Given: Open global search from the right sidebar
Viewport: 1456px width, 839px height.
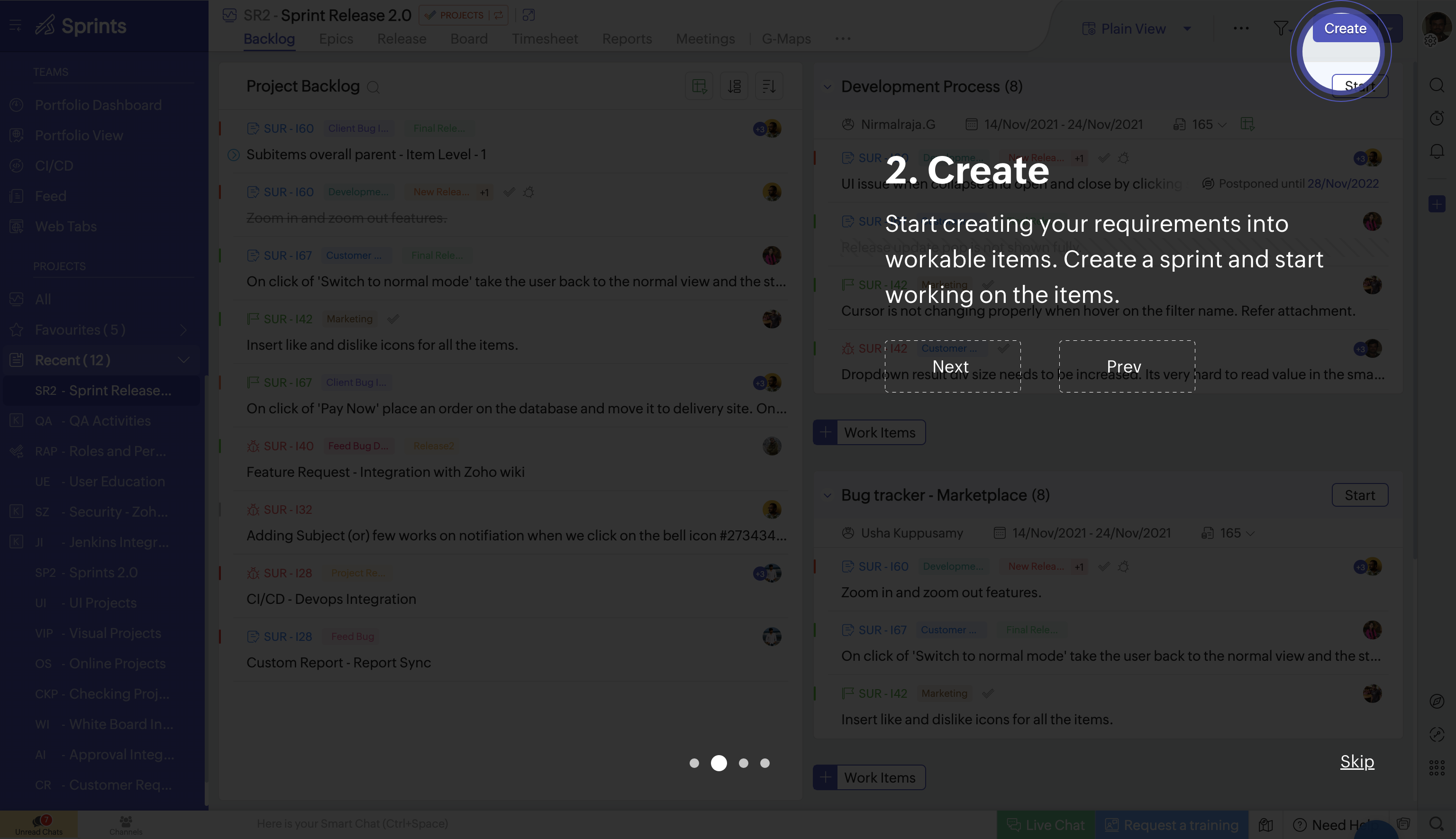Looking at the screenshot, I should pos(1437,85).
